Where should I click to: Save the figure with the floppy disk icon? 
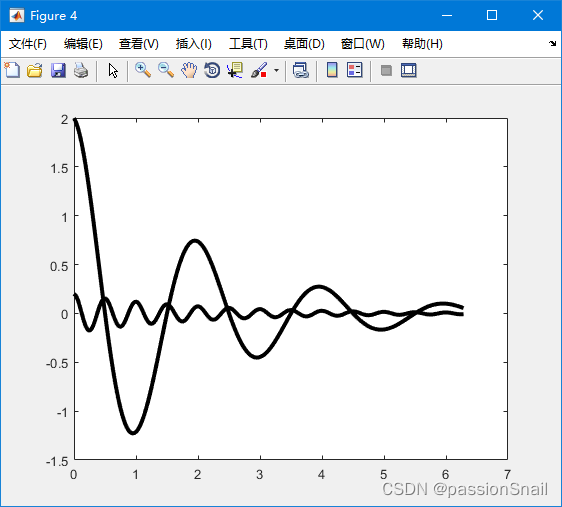[58, 70]
